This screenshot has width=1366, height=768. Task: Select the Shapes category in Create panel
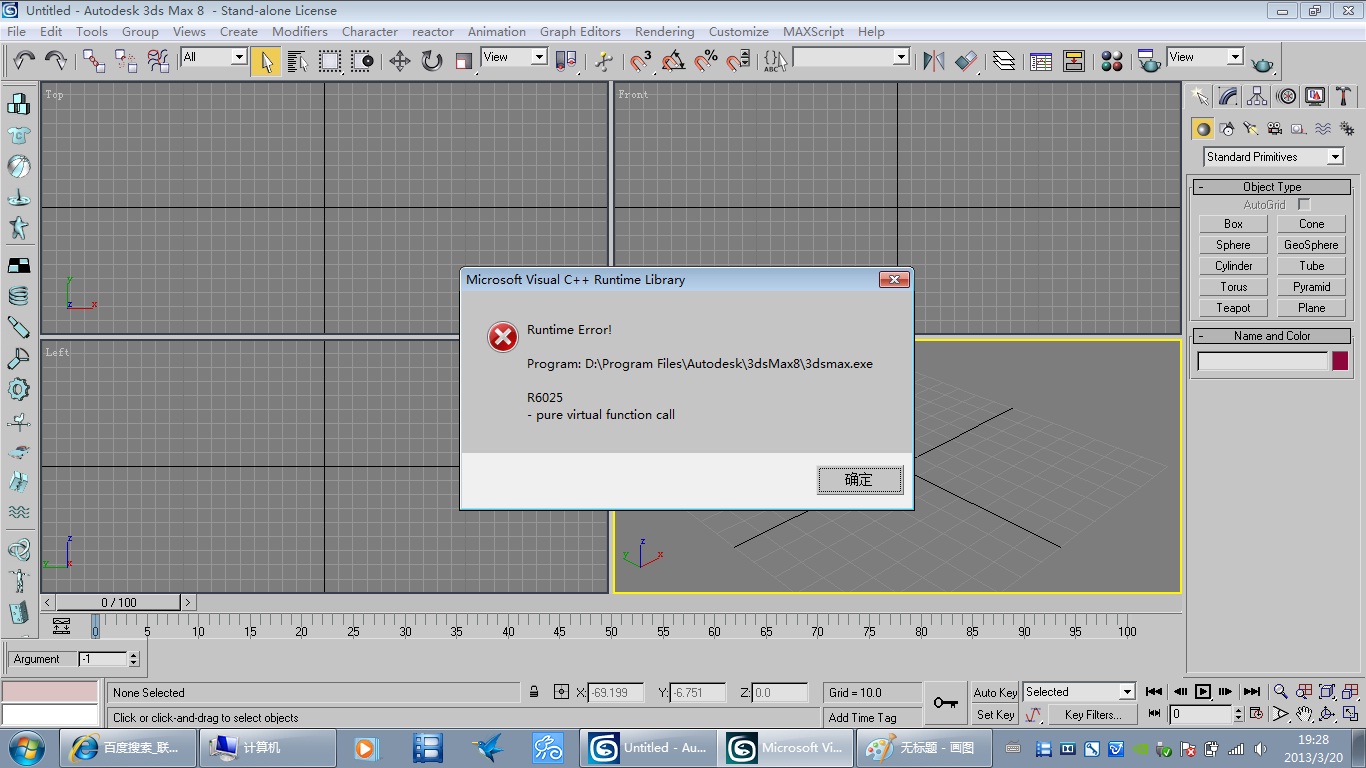(1227, 128)
